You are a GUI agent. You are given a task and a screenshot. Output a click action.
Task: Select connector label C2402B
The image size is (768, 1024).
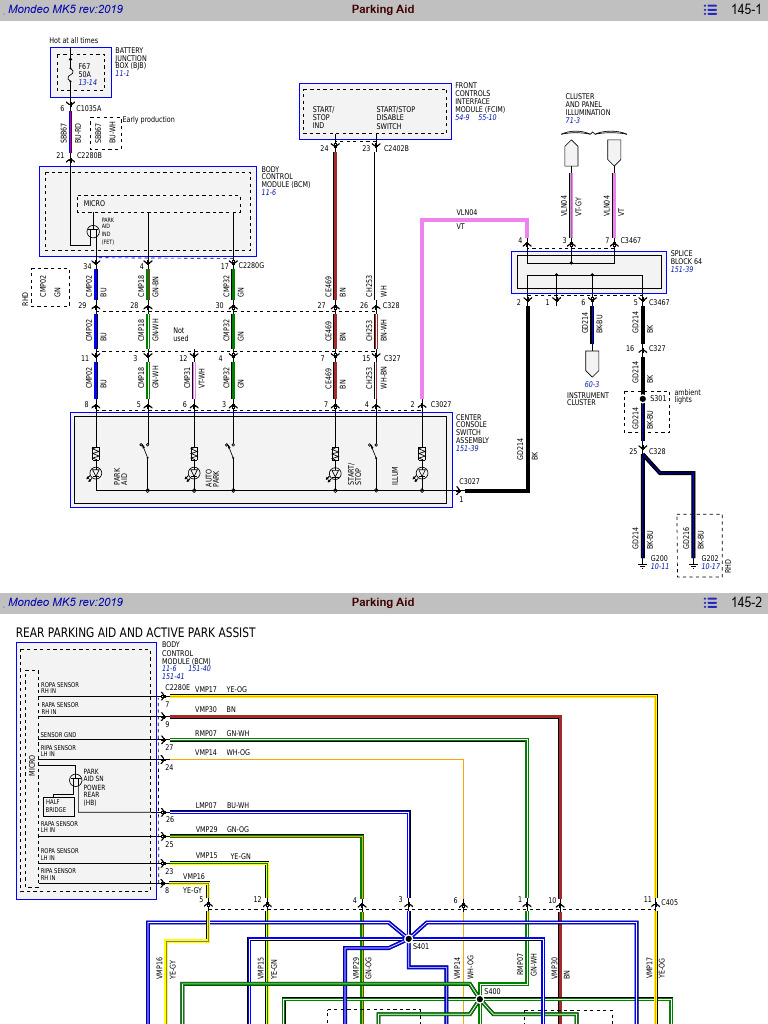[x=396, y=148]
